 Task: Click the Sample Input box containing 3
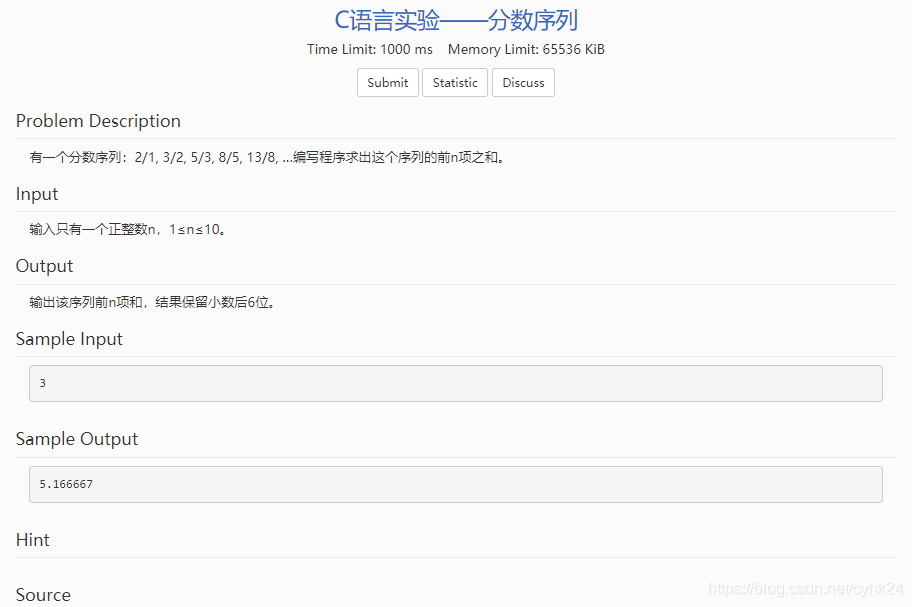coord(456,383)
